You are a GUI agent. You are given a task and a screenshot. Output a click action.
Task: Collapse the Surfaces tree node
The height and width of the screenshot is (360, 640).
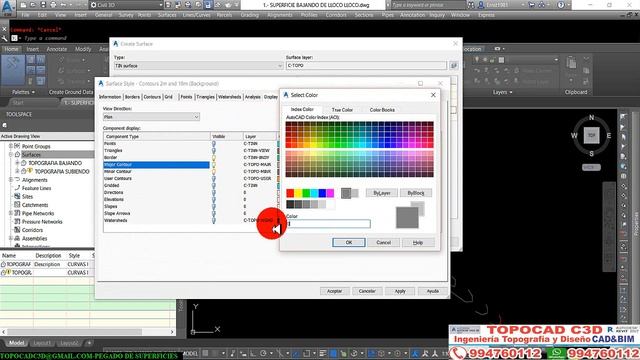(x=11, y=154)
